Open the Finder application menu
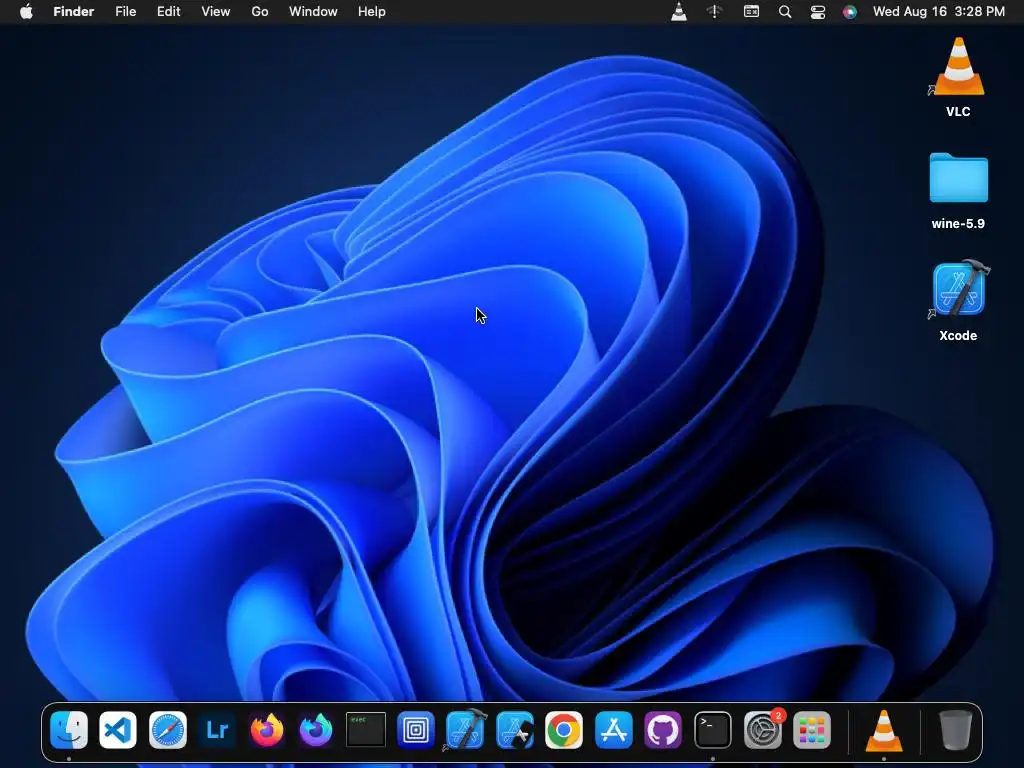Screen dimensions: 1024x768 74,12
